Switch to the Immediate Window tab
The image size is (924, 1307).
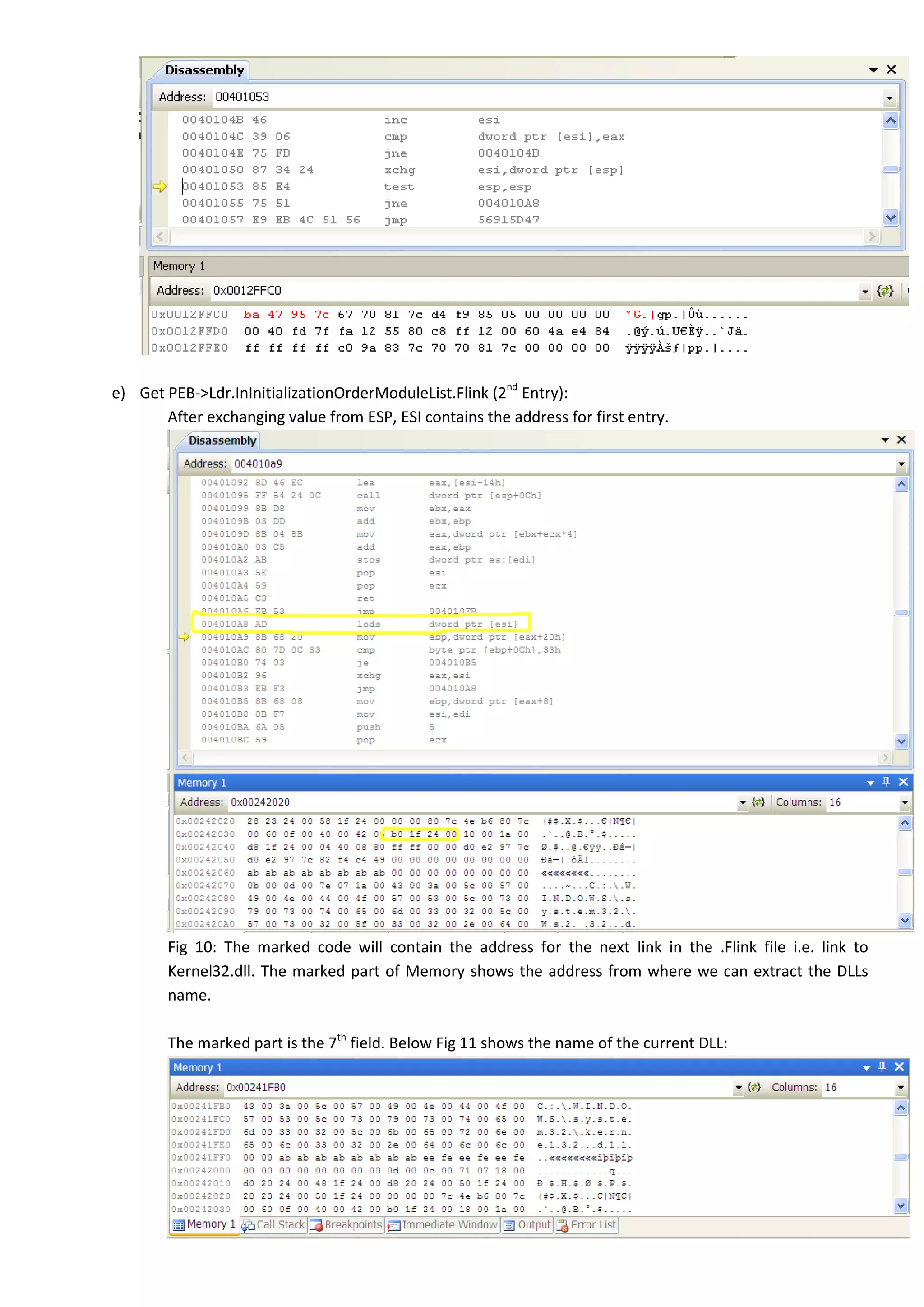pos(443,1224)
